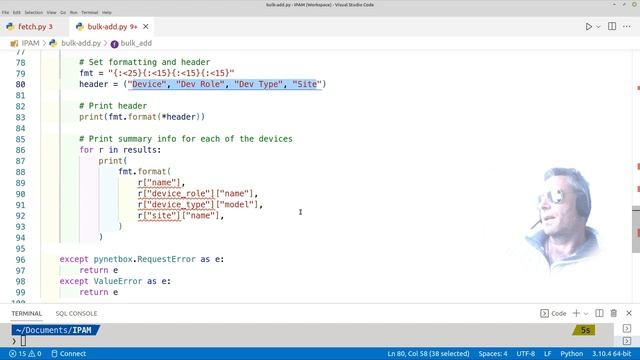Click line number 86 in gutter
The width and height of the screenshot is (640, 360).
(20, 150)
